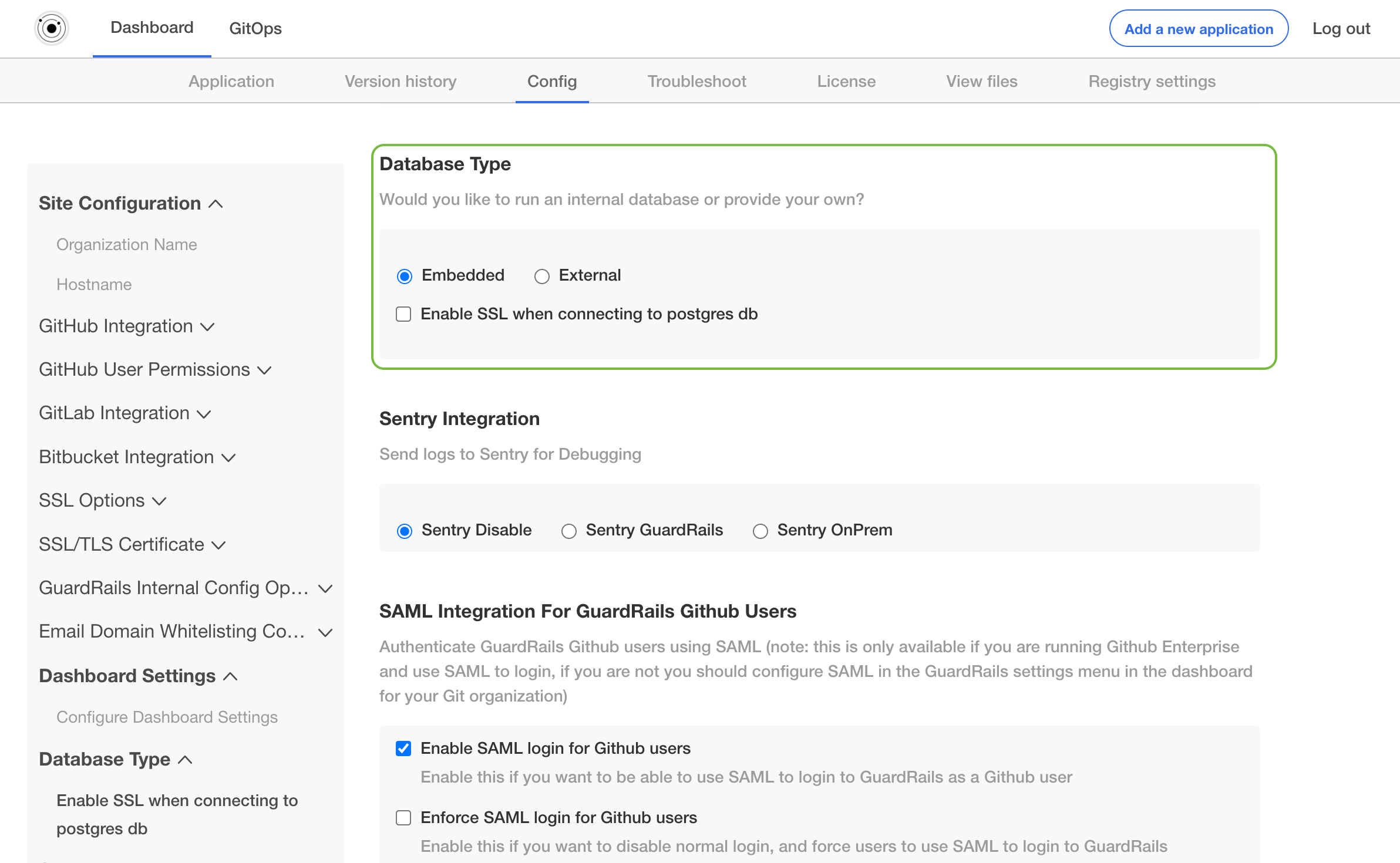Click the Sentry Integration heading

click(459, 419)
